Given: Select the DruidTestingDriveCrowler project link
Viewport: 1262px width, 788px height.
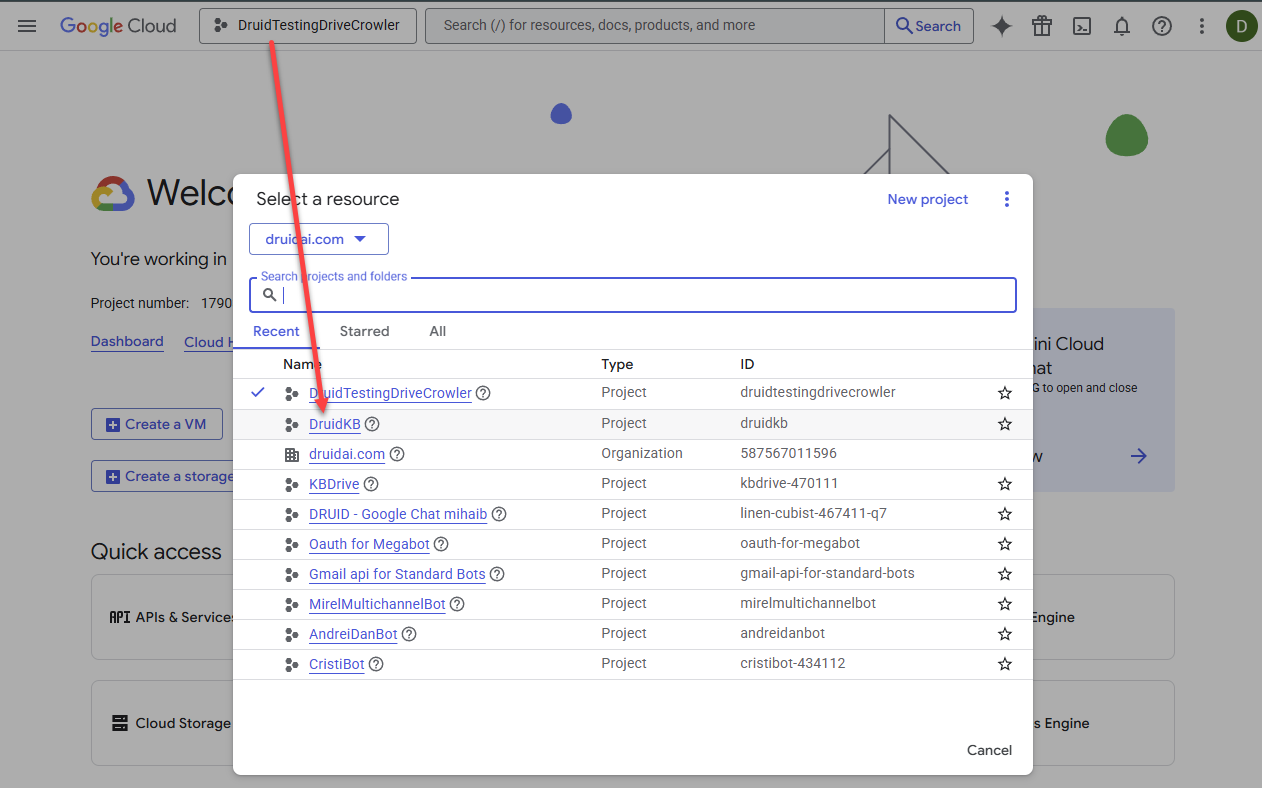Looking at the screenshot, I should [390, 393].
